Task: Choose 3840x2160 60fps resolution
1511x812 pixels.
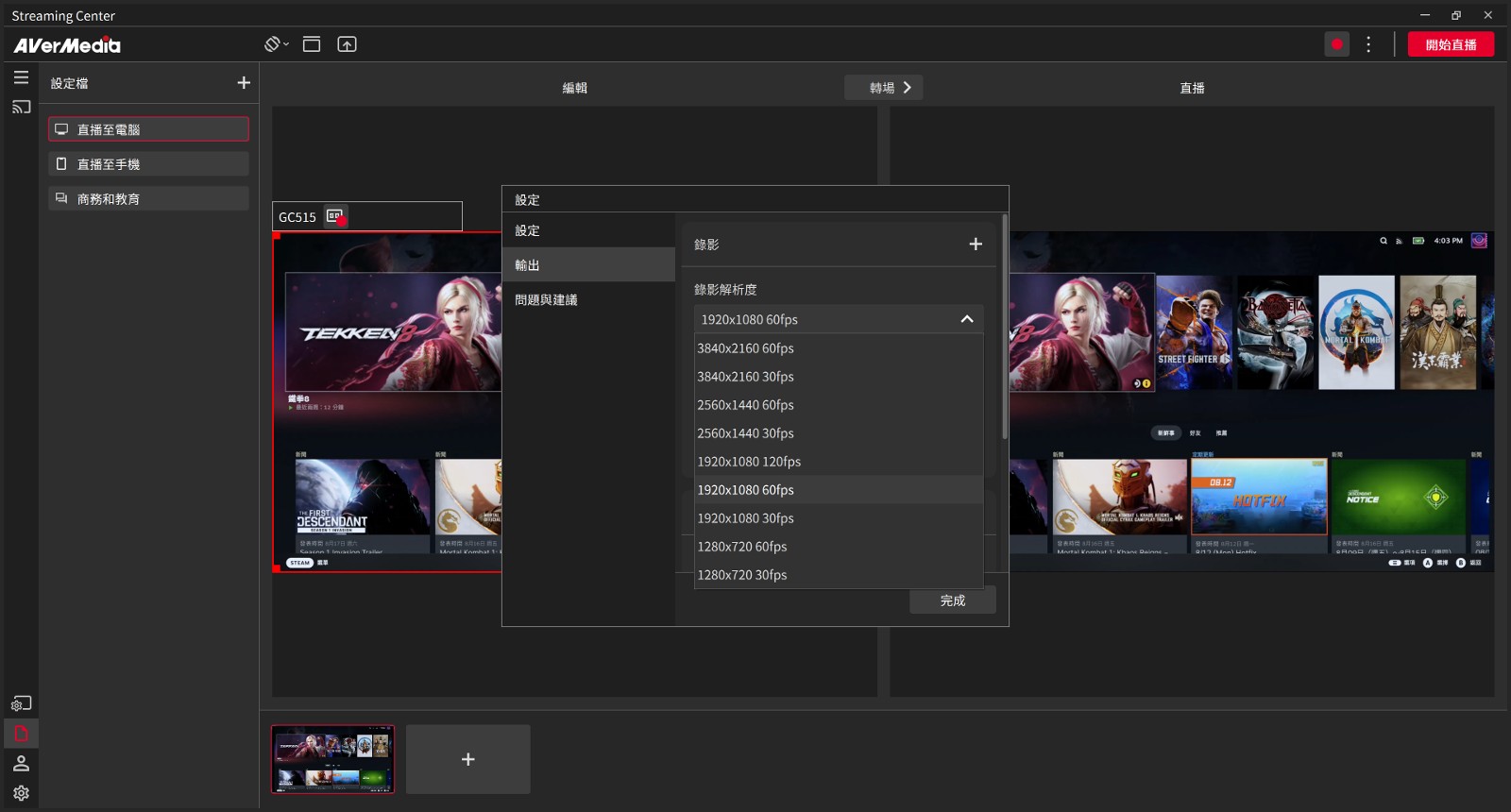Action: pos(839,348)
